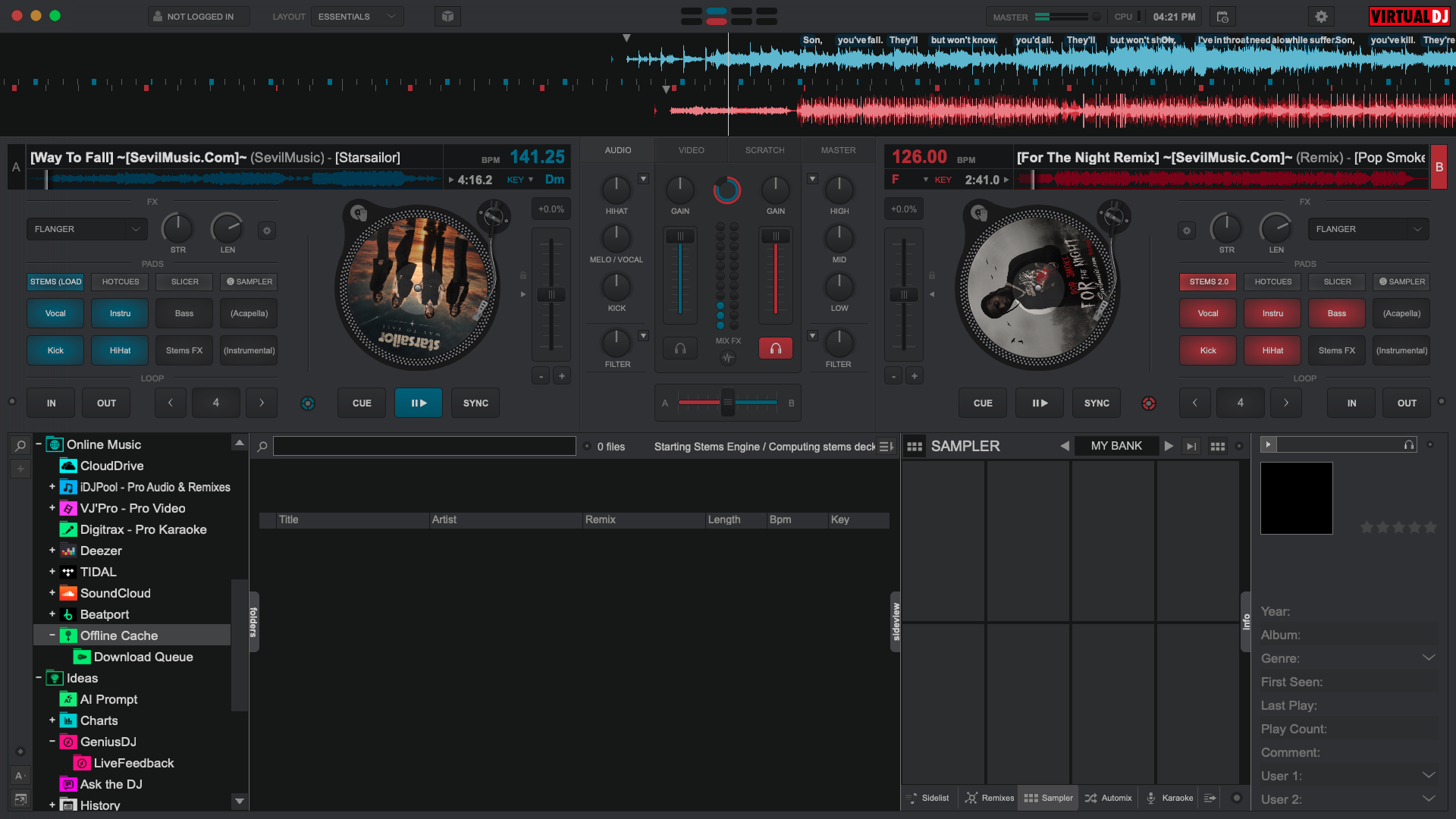Open the Ask the DJ folder
Screen dimensions: 1456x819
click(111, 784)
